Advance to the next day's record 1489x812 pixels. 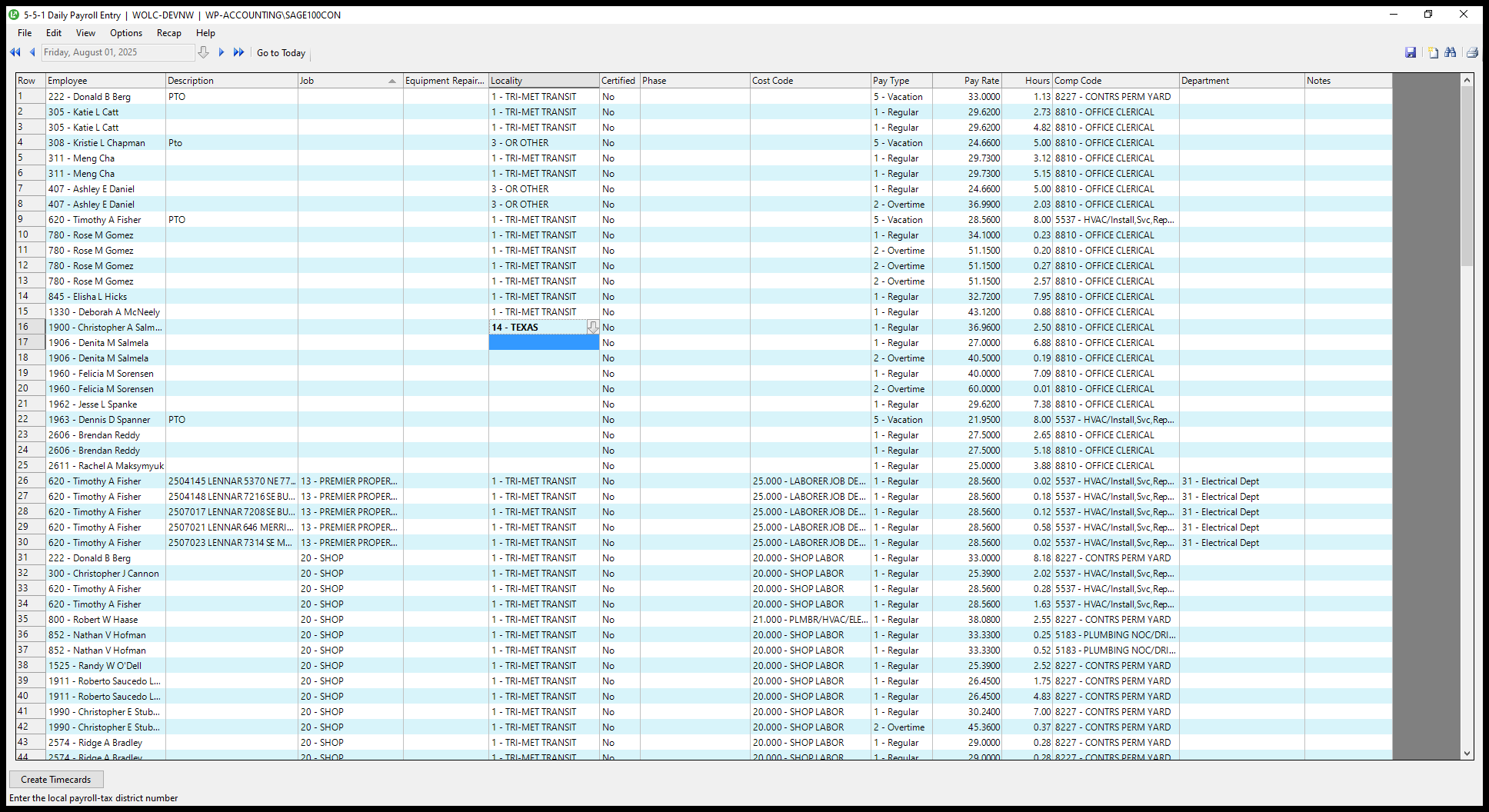point(222,52)
